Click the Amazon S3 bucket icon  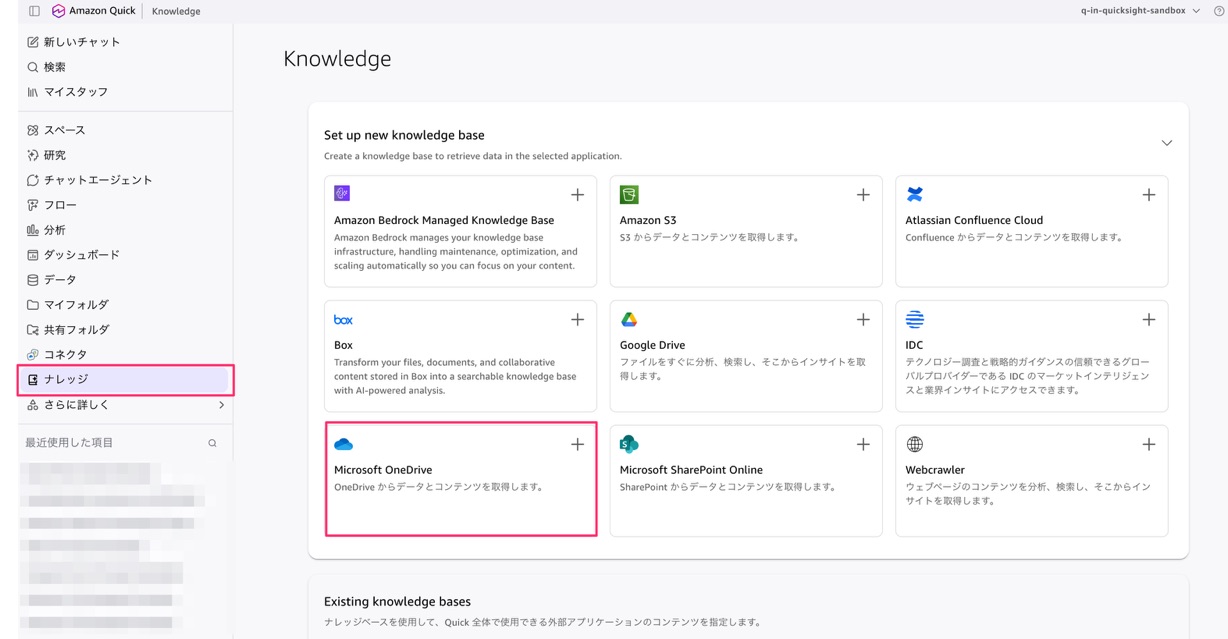pyautogui.click(x=629, y=194)
